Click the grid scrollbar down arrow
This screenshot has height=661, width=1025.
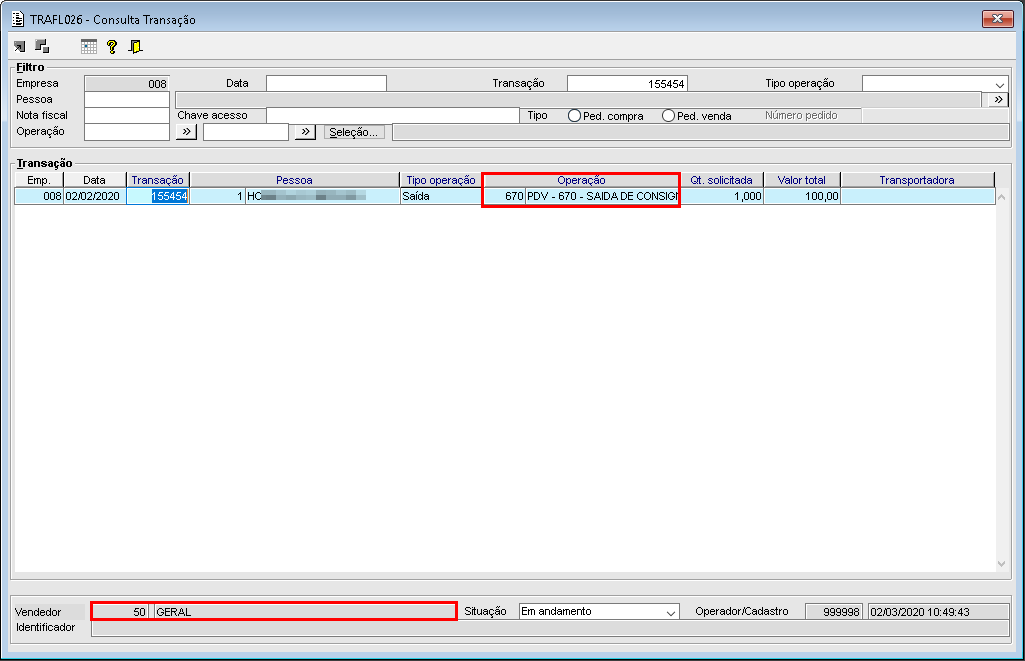[x=1001, y=564]
